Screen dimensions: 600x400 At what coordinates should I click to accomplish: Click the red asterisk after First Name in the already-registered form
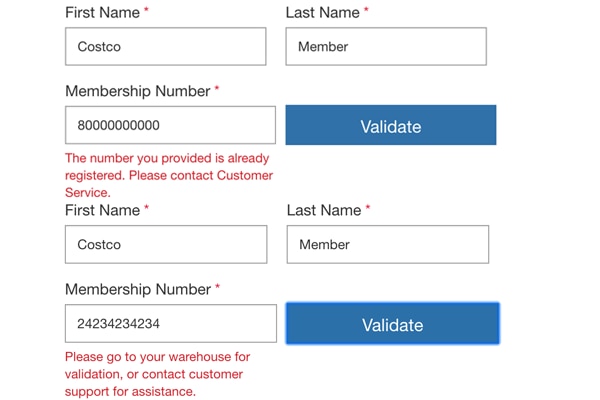[147, 10]
